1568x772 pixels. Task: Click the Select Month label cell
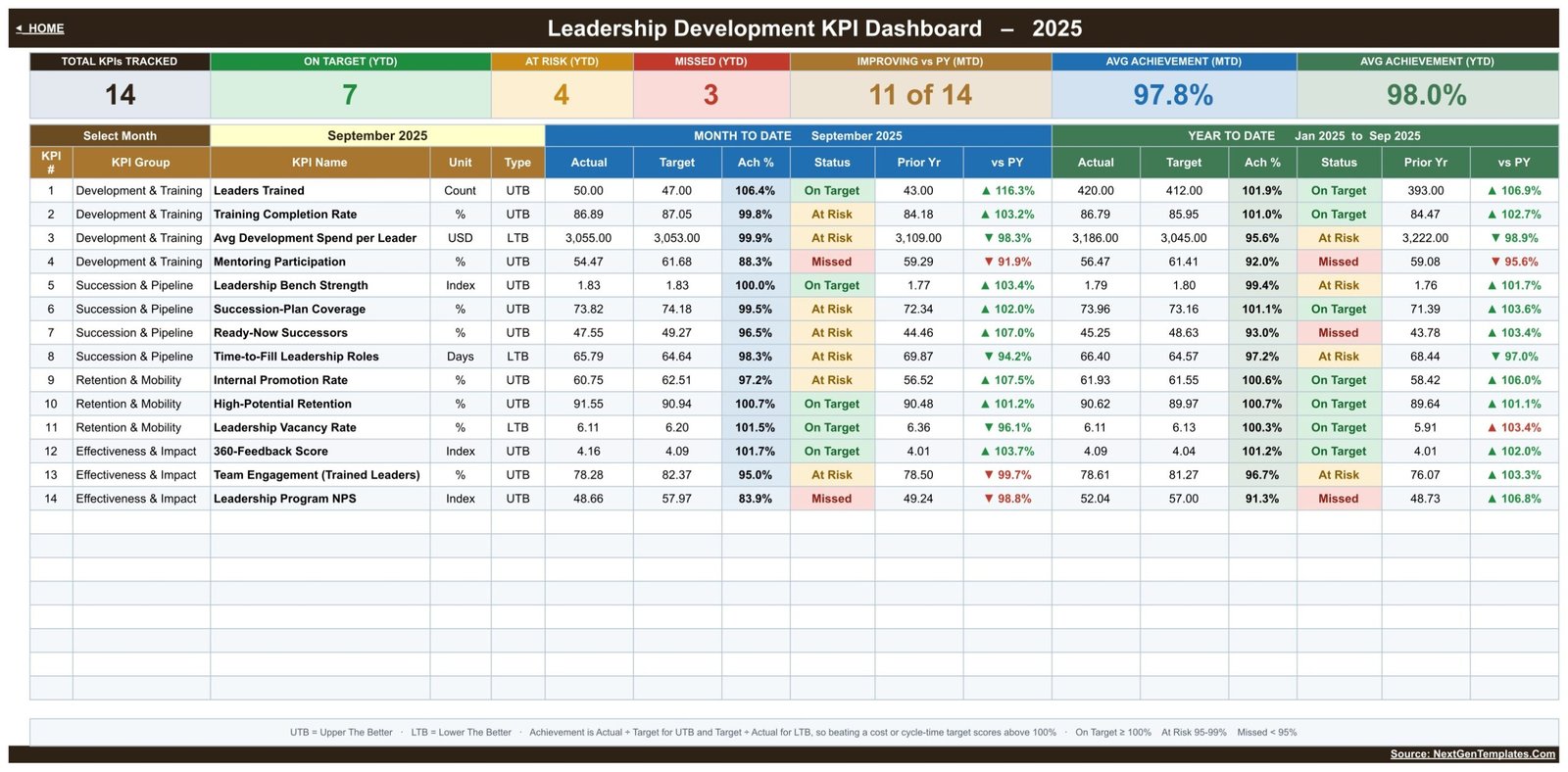click(120, 136)
